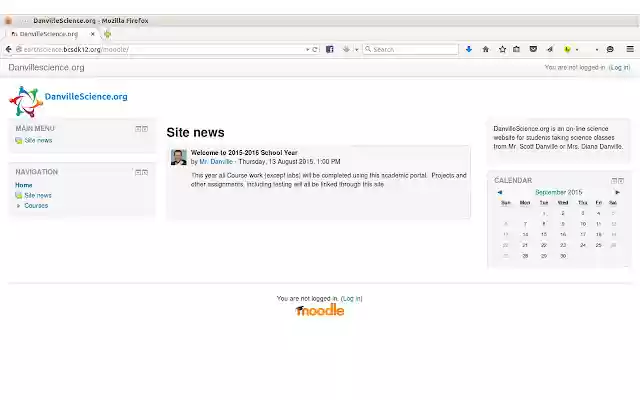The height and width of the screenshot is (400, 640).
Task: Click the Site news page heading
Action: point(195,132)
